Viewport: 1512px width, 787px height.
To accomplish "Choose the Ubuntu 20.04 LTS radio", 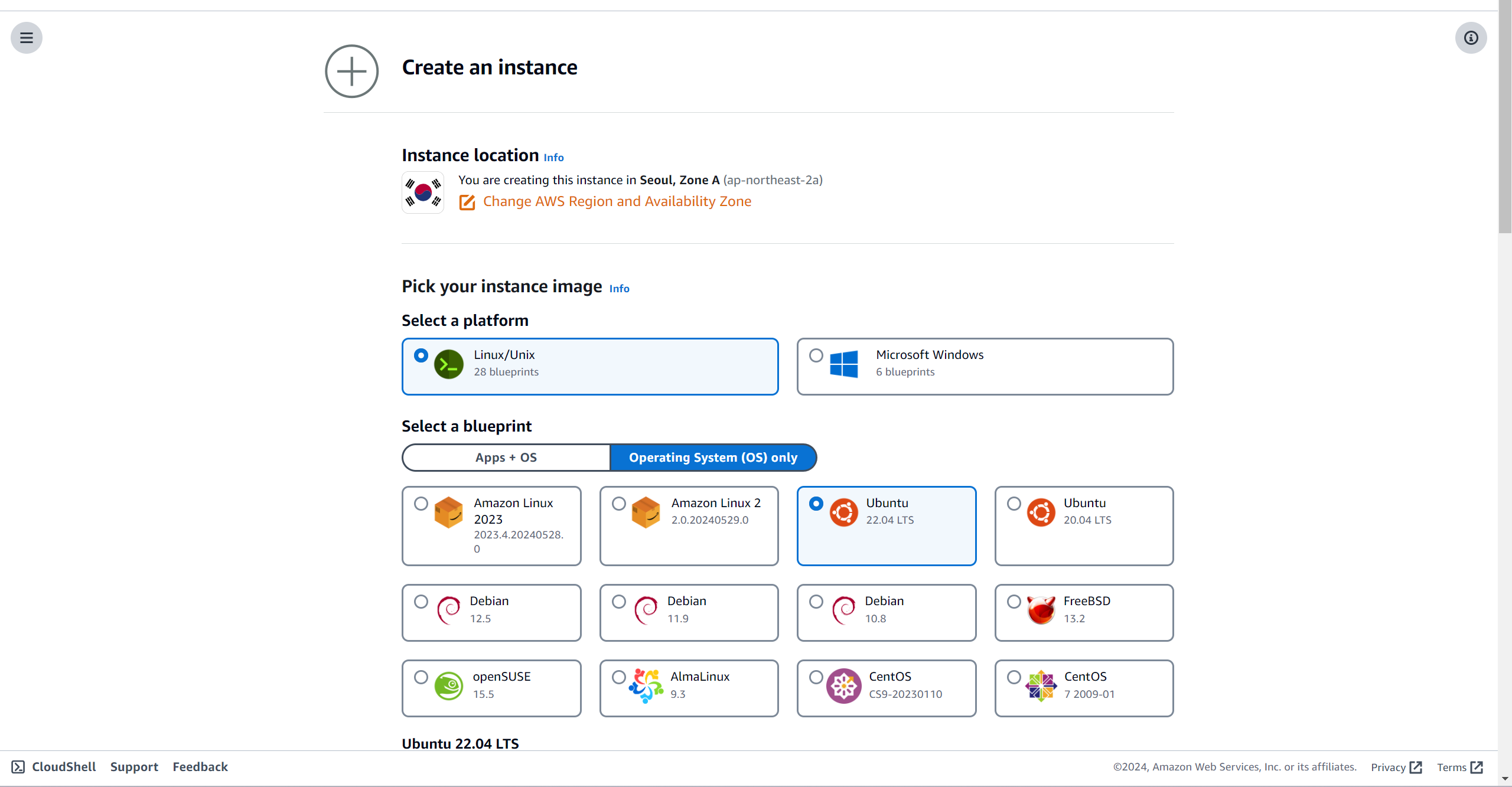I will tap(1014, 504).
